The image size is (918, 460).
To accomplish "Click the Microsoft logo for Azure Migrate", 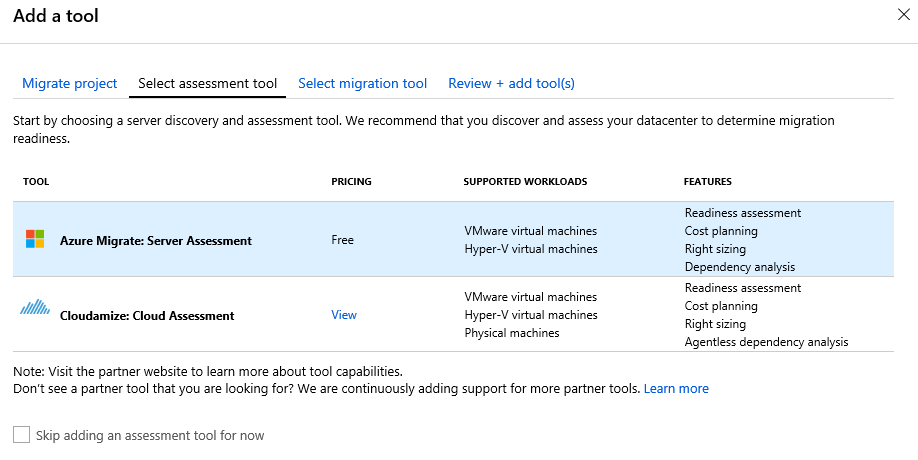I will pos(35,239).
